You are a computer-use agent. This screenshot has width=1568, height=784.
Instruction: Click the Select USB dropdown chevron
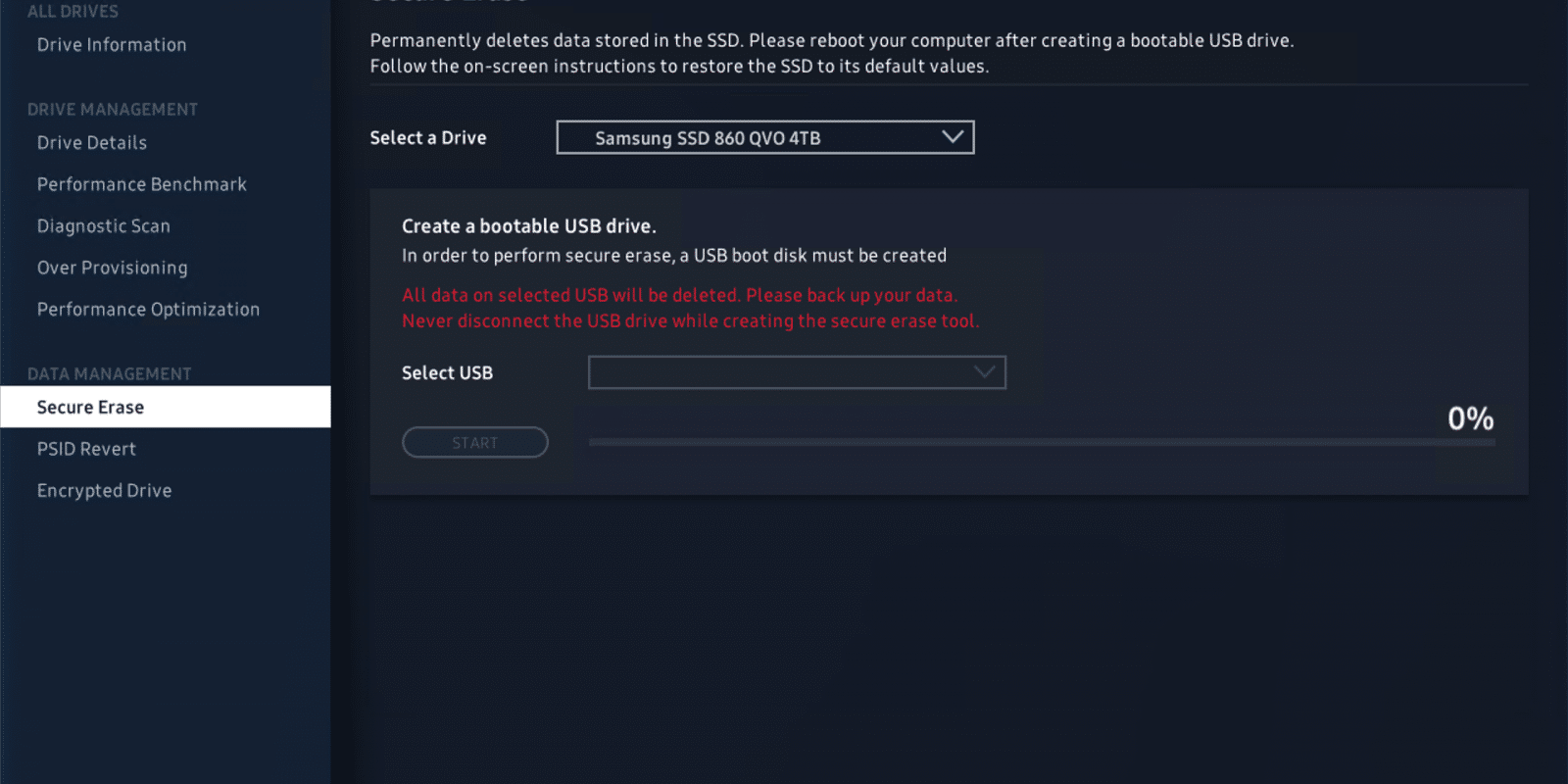pos(984,372)
